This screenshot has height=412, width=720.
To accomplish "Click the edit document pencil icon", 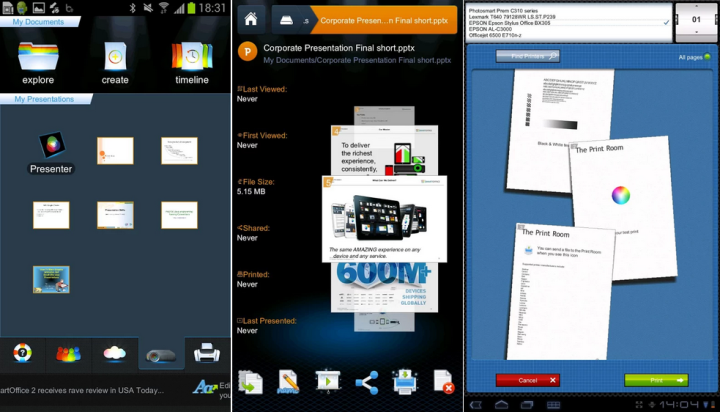I will click(289, 381).
